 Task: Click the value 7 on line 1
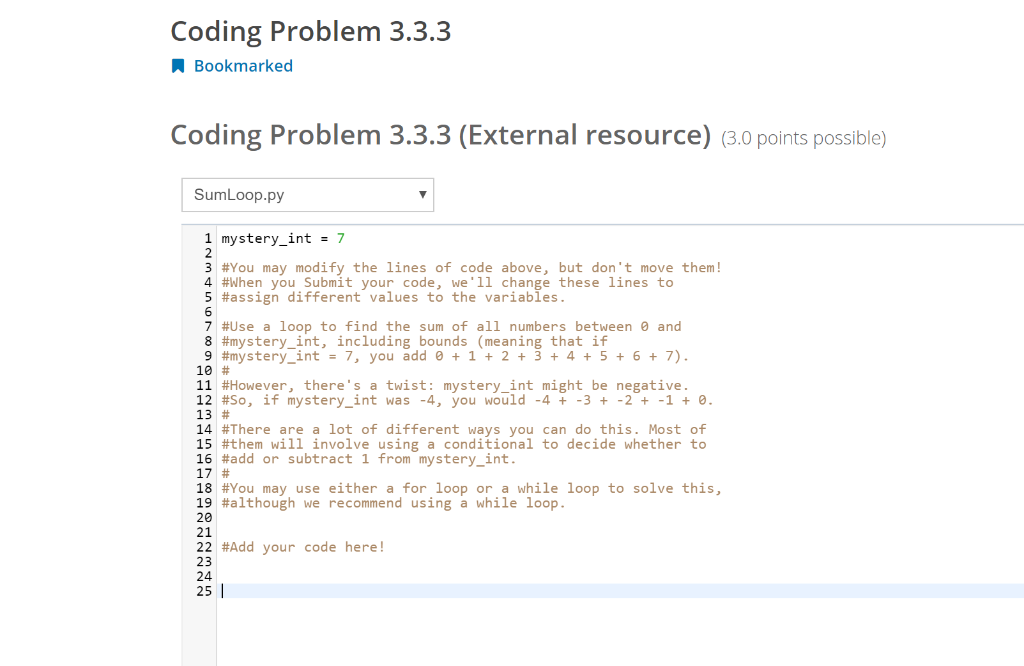(x=340, y=238)
